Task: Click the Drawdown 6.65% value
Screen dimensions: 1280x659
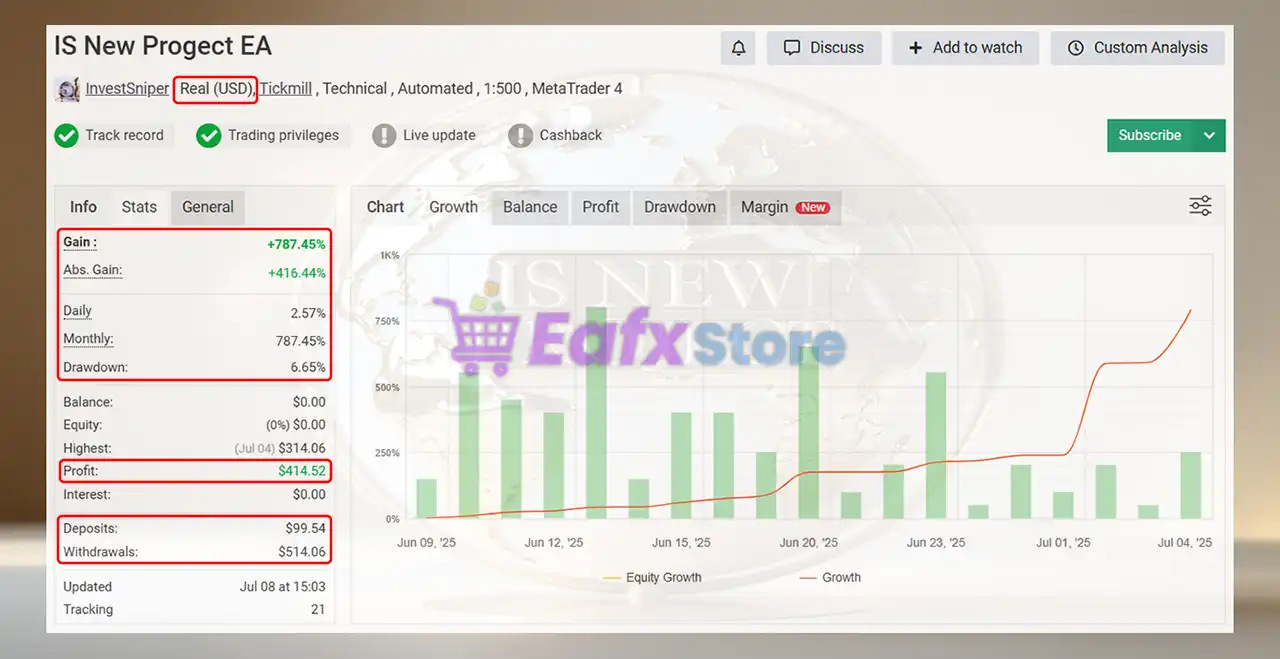Action: click(308, 367)
